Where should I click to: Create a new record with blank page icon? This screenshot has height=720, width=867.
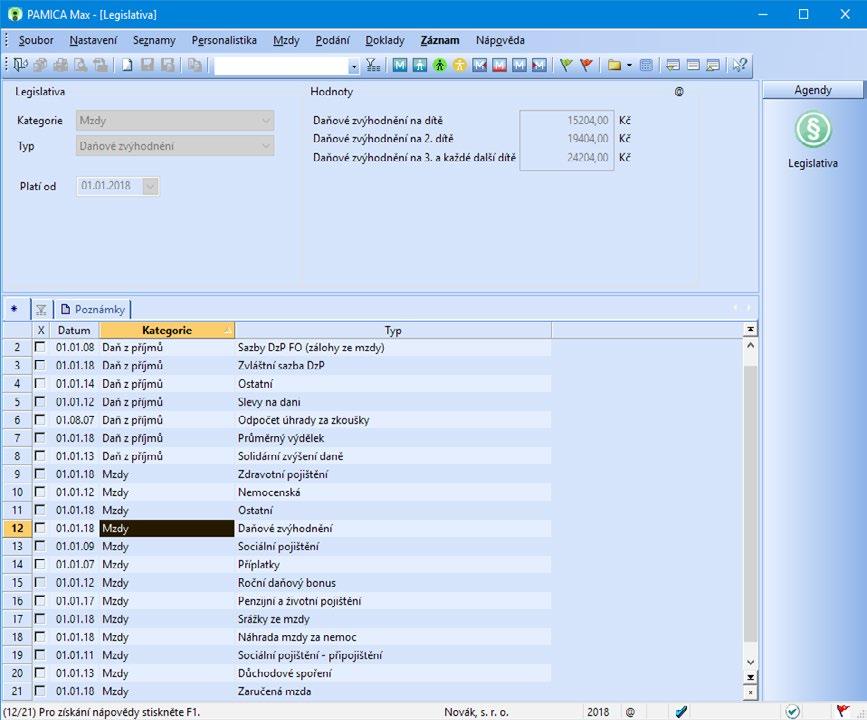(127, 65)
